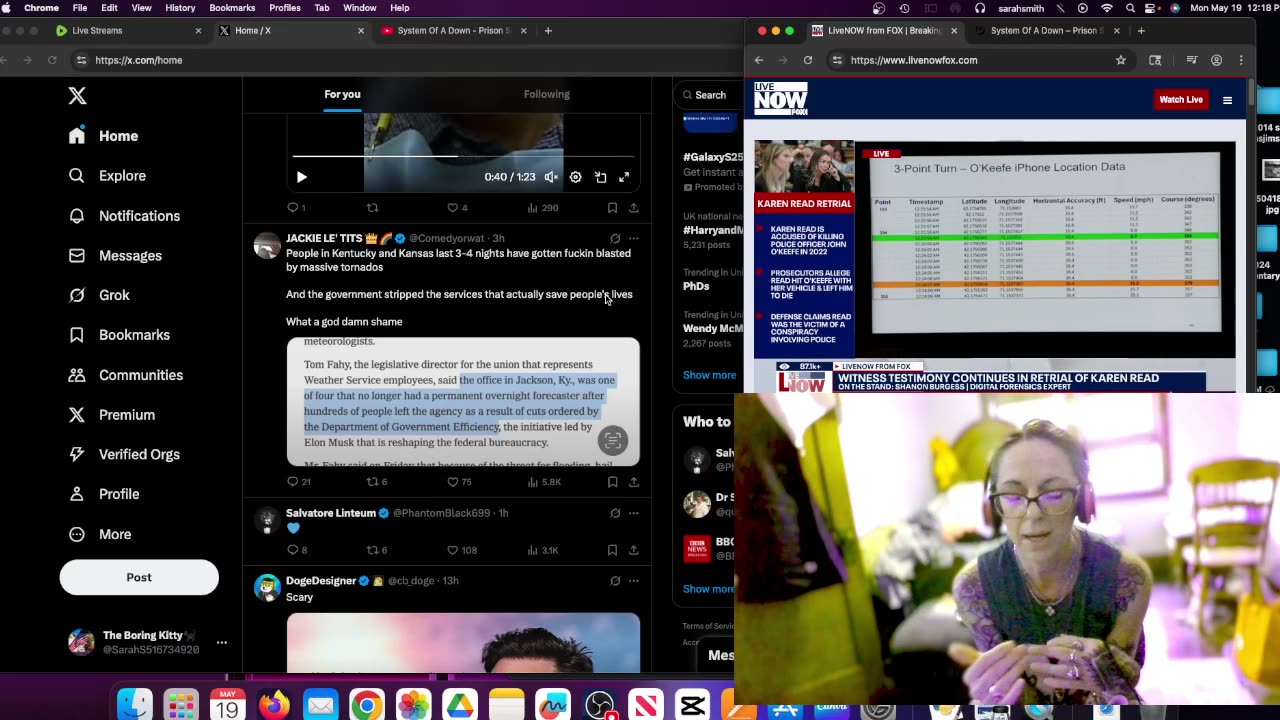Open Explore in X sidebar
Screen dimensions: 1280x720
[107, 176]
